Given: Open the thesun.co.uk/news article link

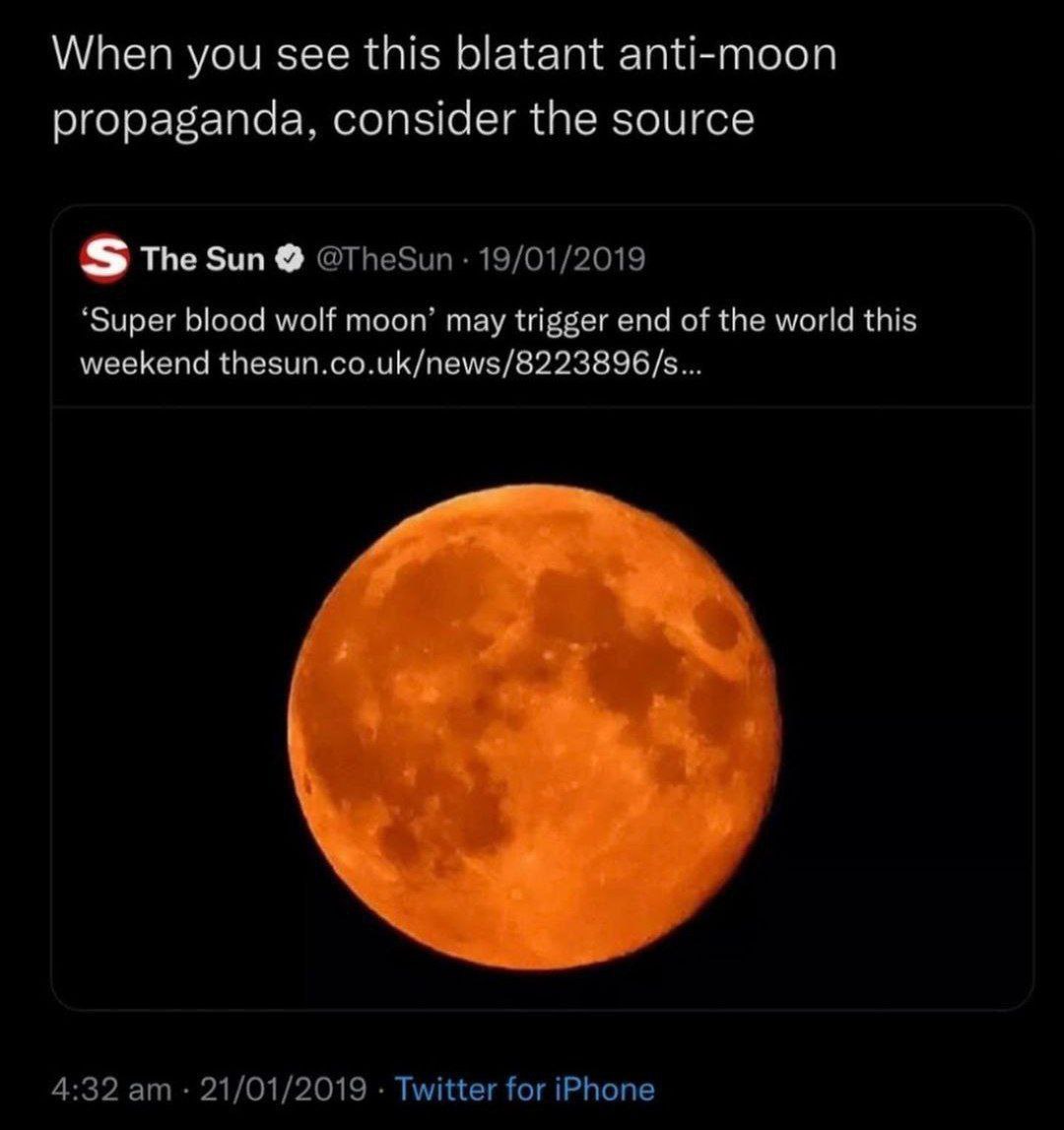Looking at the screenshot, I should pyautogui.click(x=461, y=364).
